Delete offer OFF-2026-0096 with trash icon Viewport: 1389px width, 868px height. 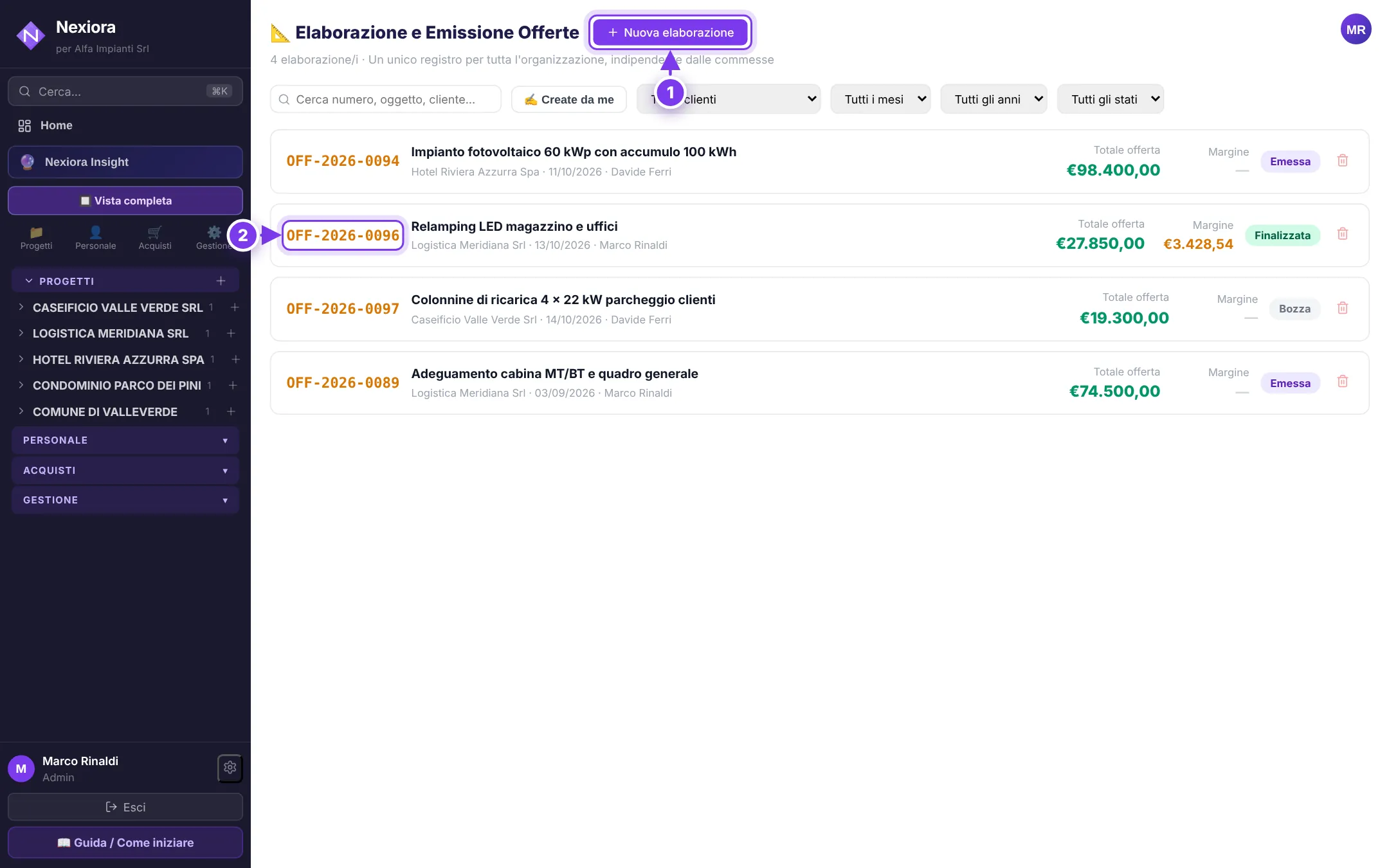pyautogui.click(x=1343, y=234)
